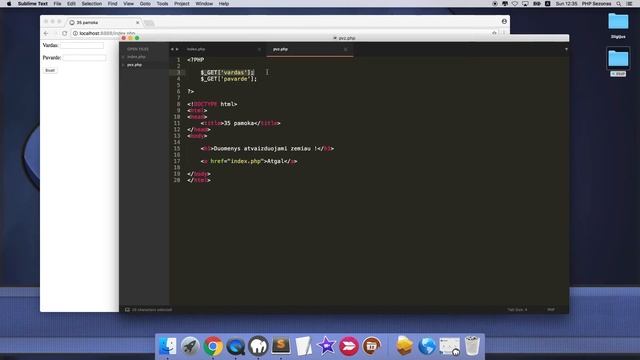Open iMovie star icon in the Dock

326,346
